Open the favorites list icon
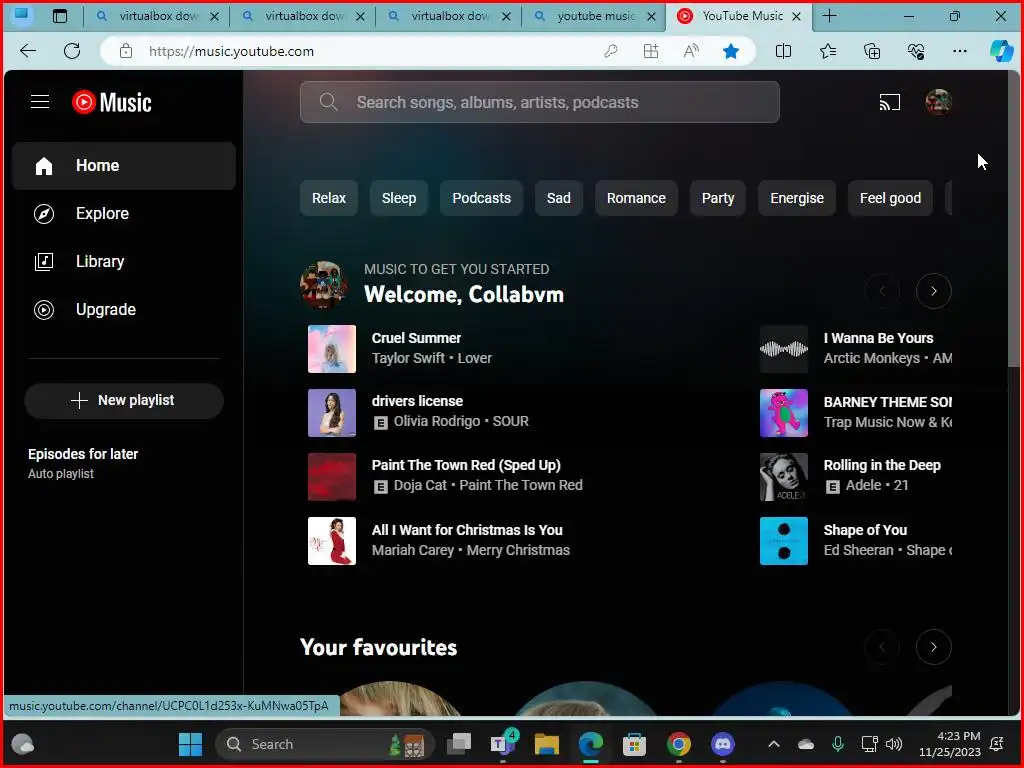 click(827, 51)
